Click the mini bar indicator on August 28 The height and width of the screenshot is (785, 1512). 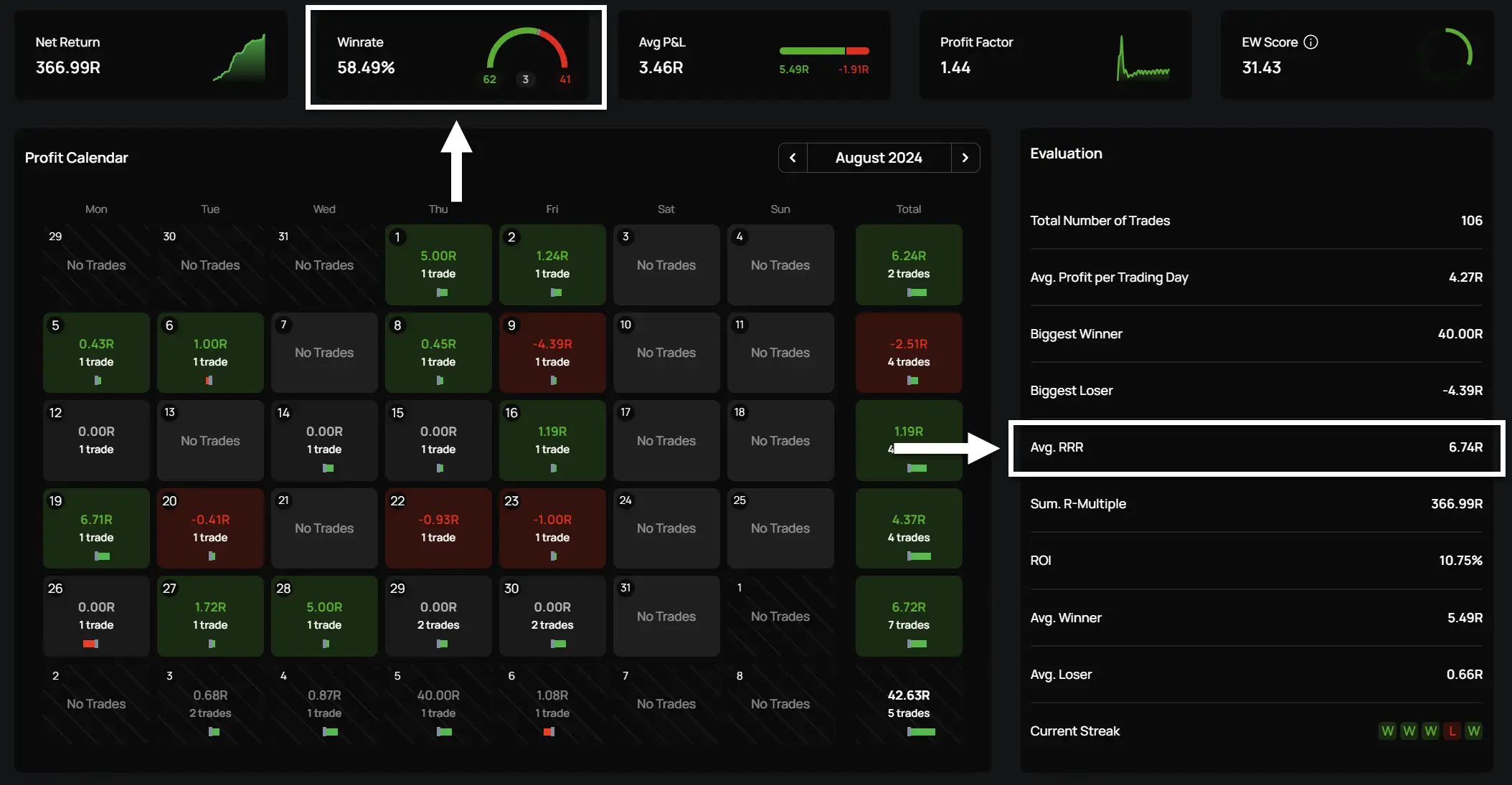pyautogui.click(x=324, y=644)
